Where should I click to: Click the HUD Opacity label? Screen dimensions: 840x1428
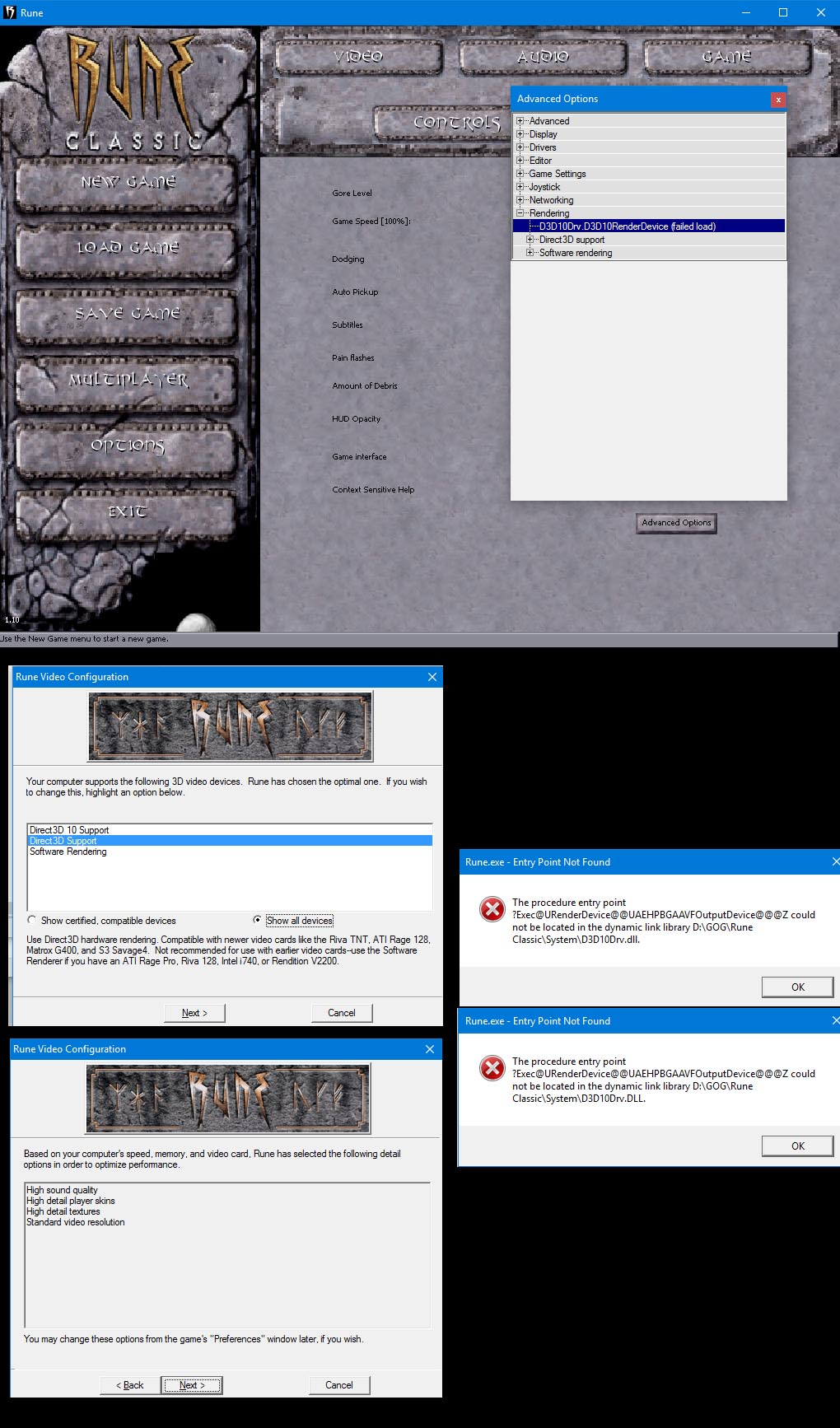click(357, 418)
